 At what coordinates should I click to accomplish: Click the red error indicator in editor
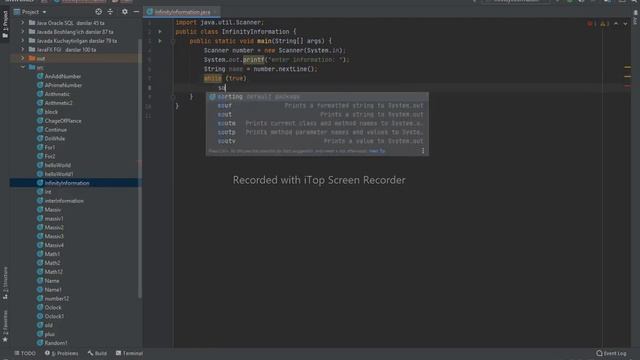591,24
